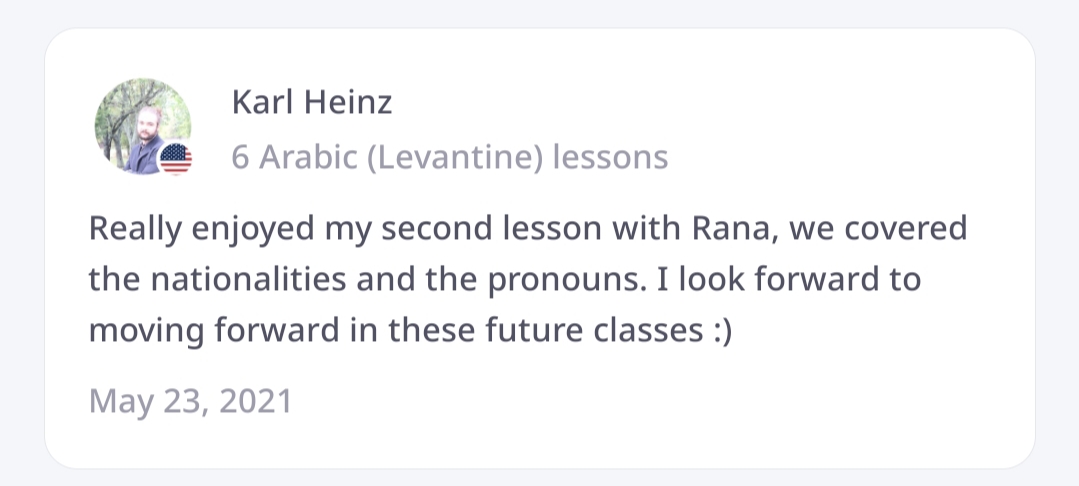Click the US flag badge on avatar
The image size is (1079, 486).
tap(176, 158)
